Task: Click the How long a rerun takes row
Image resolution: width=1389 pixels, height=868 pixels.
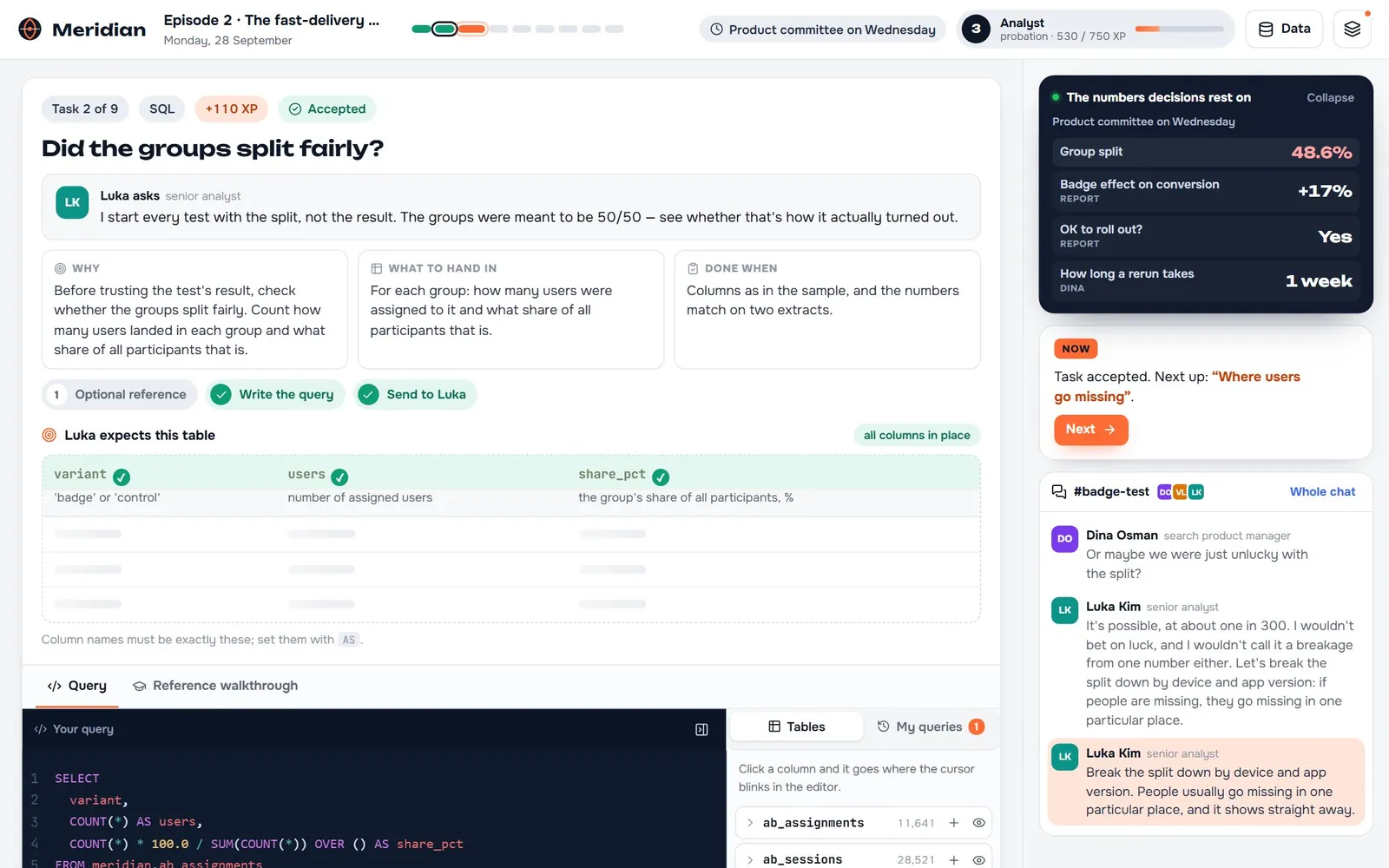Action: [x=1206, y=280]
